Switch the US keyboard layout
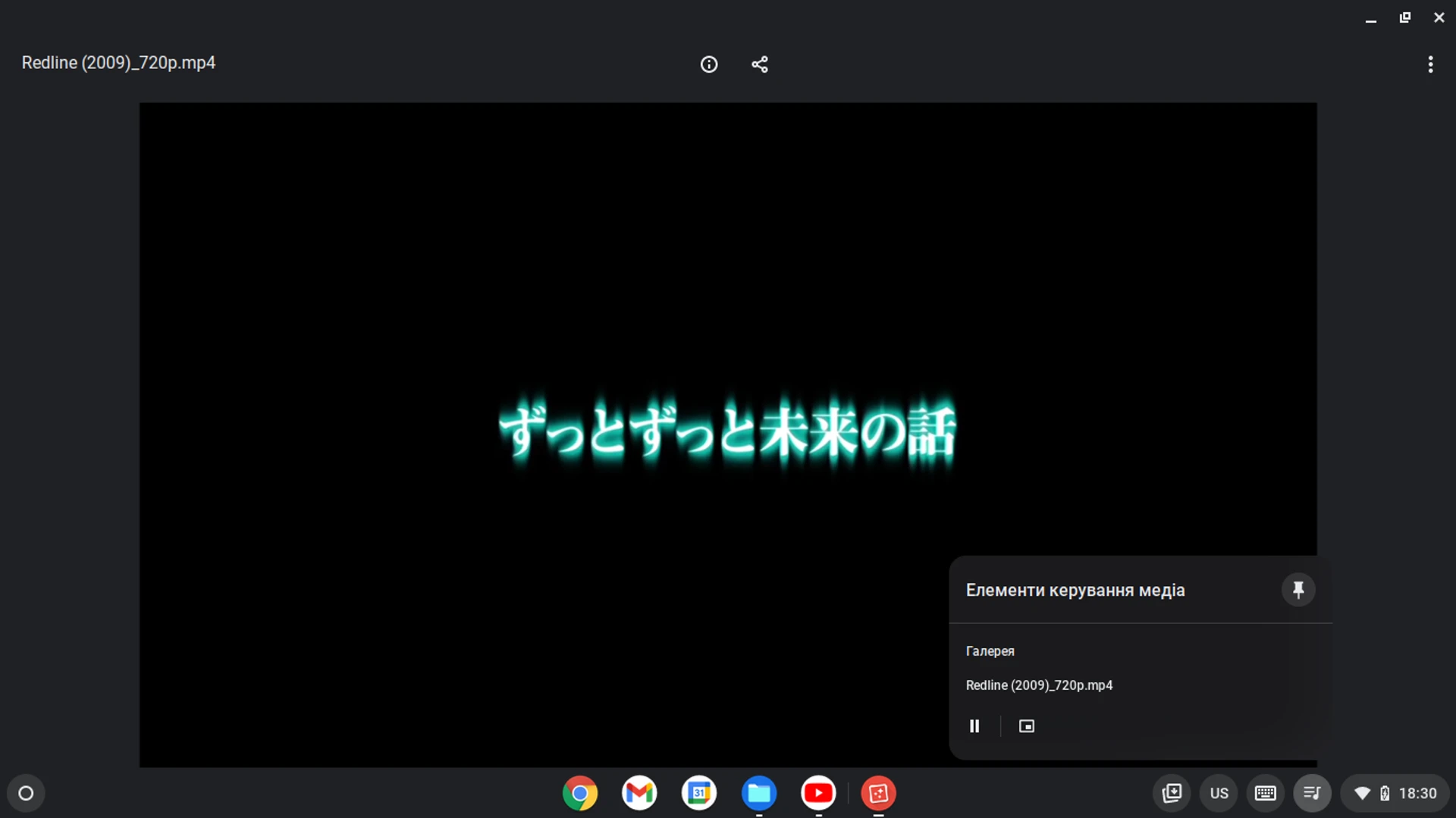The width and height of the screenshot is (1456, 818). tap(1219, 793)
